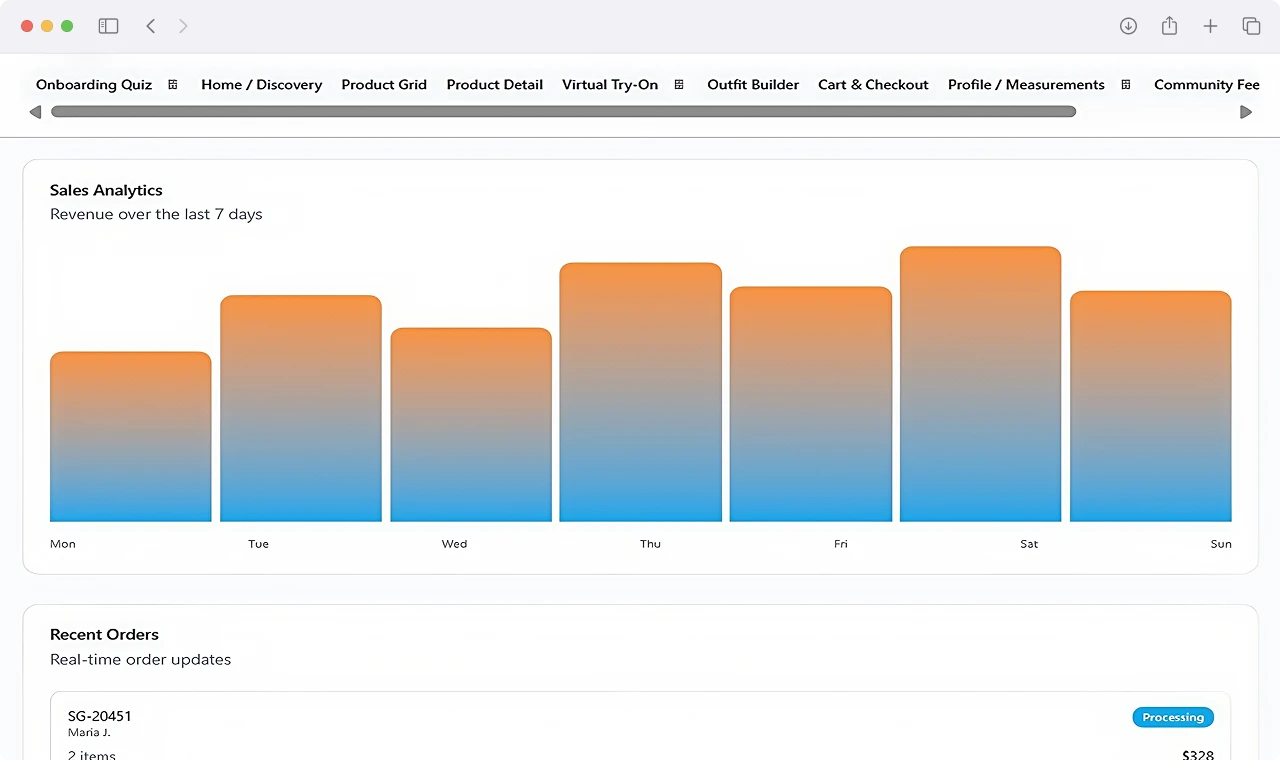Image resolution: width=1280 pixels, height=760 pixels.
Task: Click the Wednesday revenue bar
Action: [x=471, y=425]
